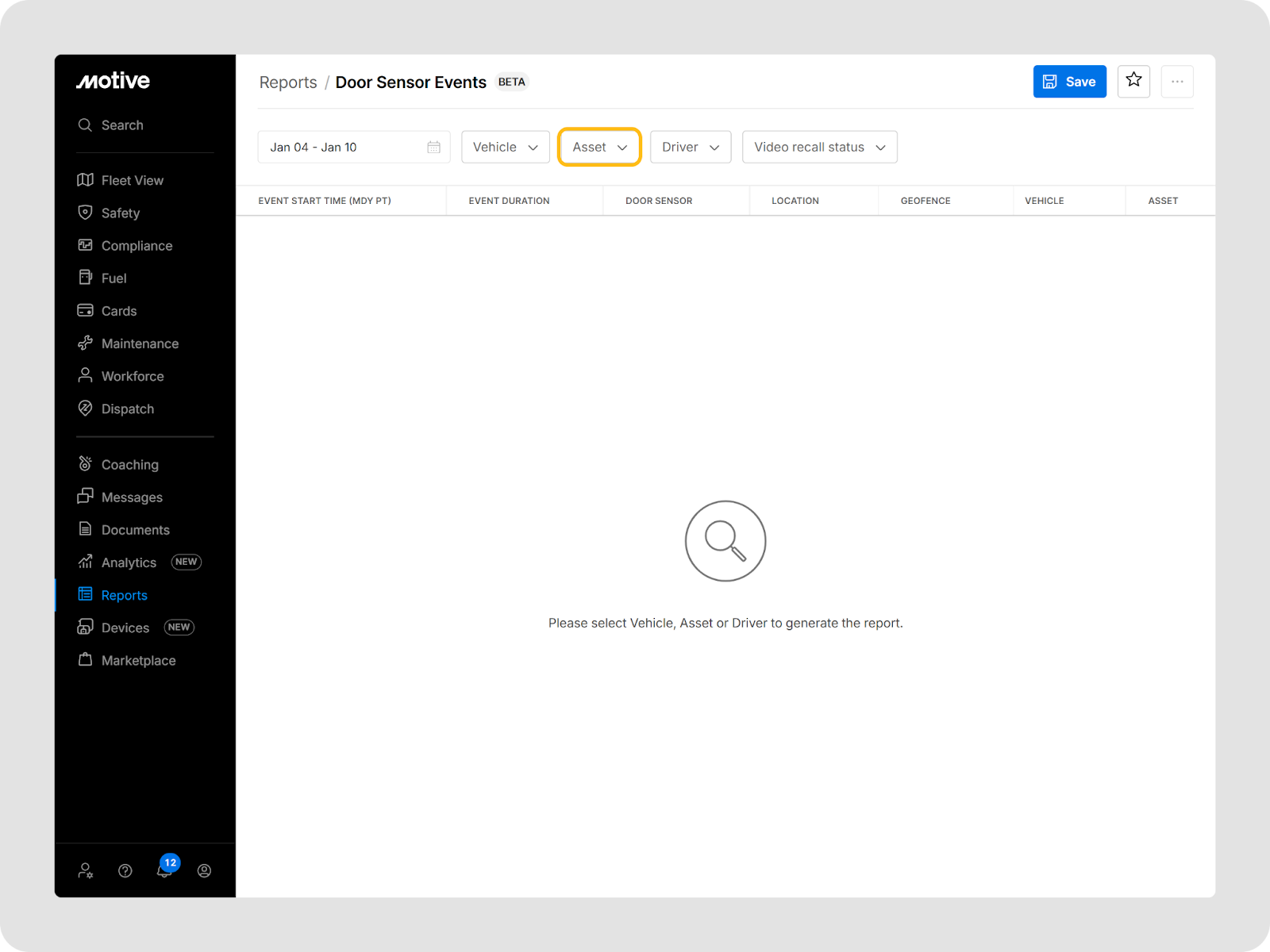Click the star favorite icon
Image resolution: width=1270 pixels, height=952 pixels.
tap(1133, 81)
